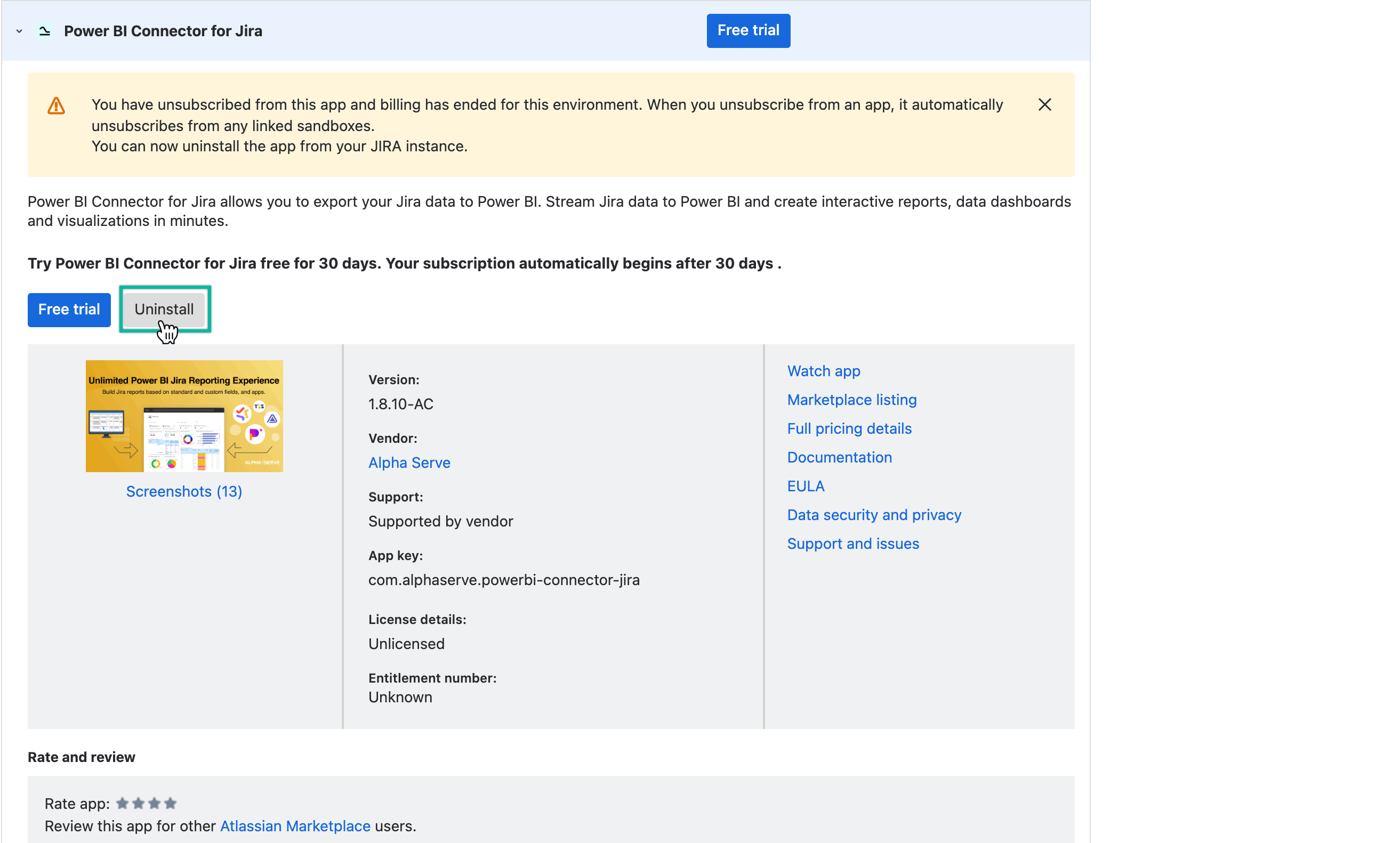Open the app Documentation
This screenshot has width=1400, height=843.
(839, 457)
